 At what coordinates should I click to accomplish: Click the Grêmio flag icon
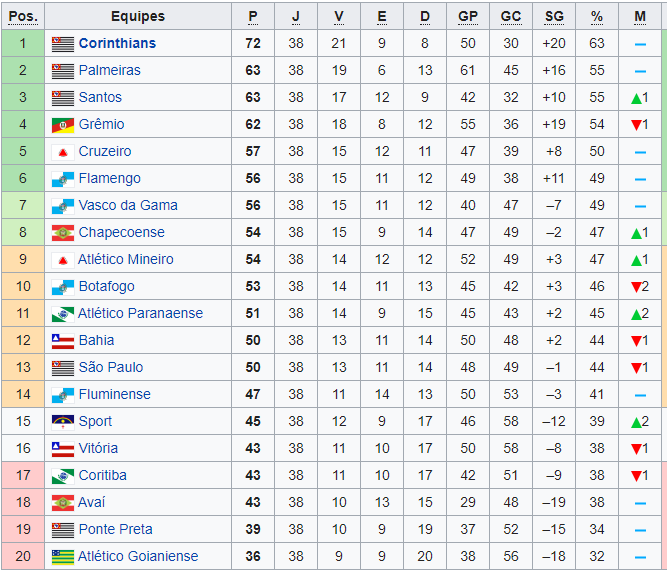tap(63, 125)
